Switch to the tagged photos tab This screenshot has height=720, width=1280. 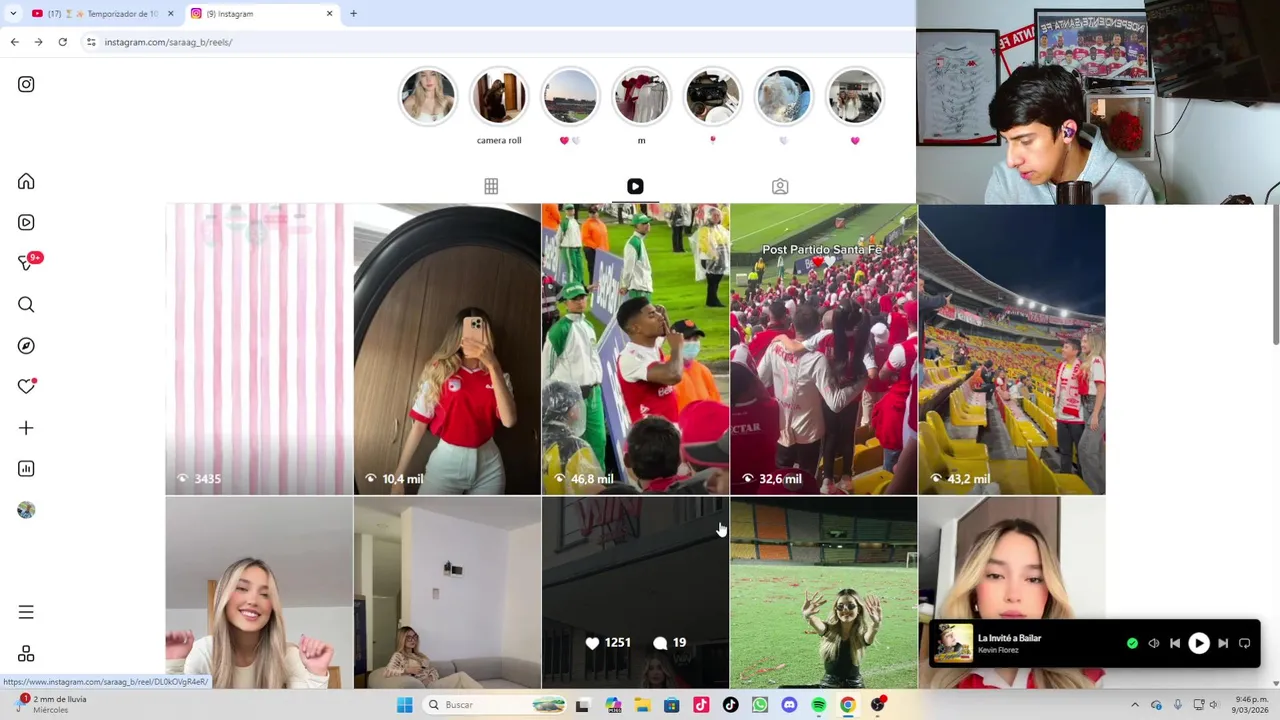click(x=780, y=186)
